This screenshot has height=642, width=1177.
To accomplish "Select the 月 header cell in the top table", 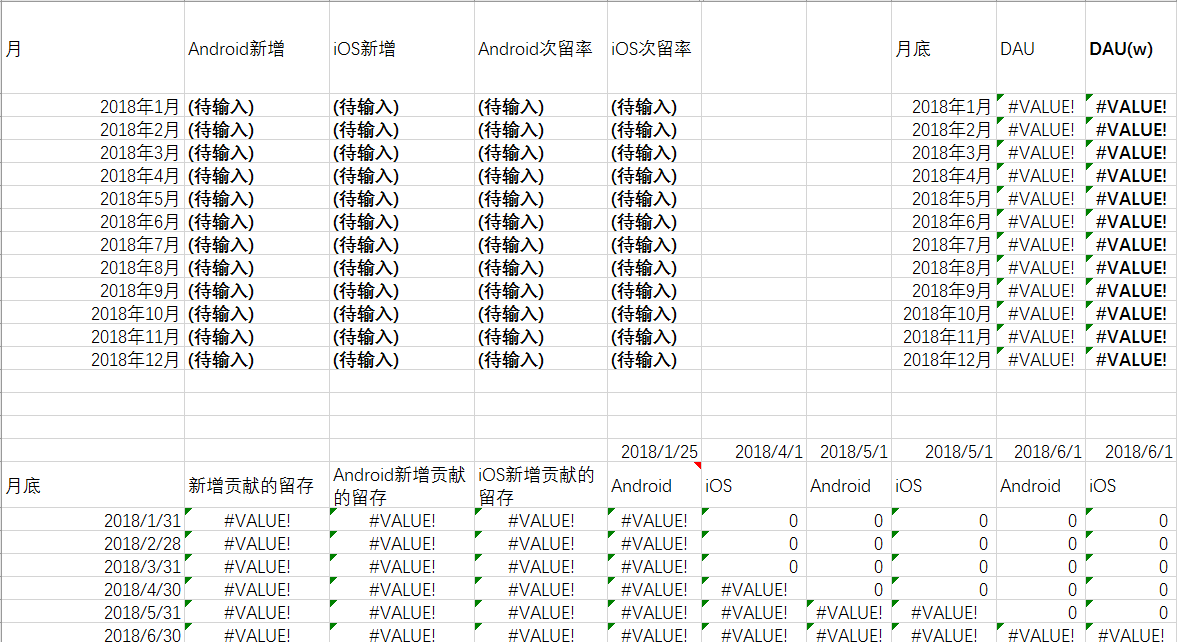I will 92,48.
